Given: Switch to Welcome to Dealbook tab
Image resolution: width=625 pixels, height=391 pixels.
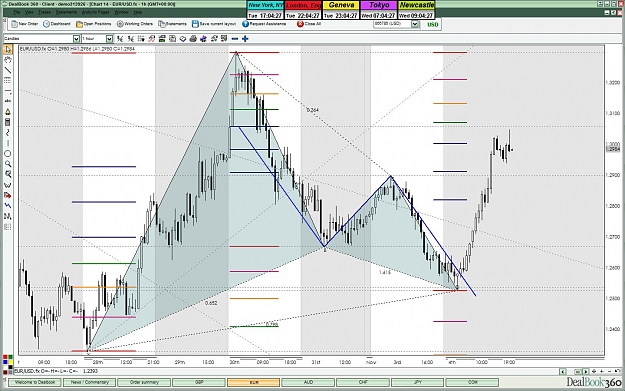Looking at the screenshot, I should point(35,382).
